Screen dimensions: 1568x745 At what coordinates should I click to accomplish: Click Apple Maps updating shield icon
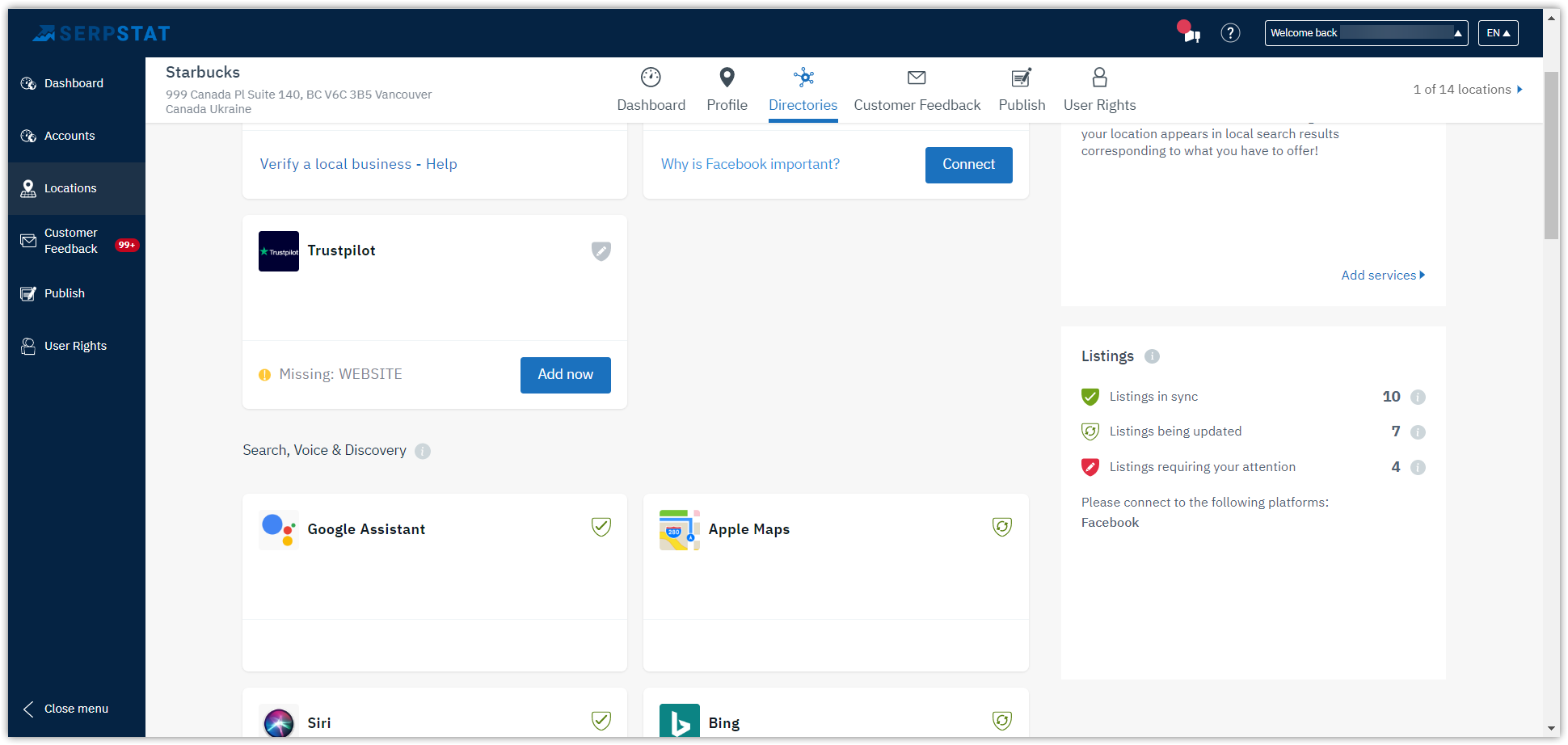pos(1001,527)
